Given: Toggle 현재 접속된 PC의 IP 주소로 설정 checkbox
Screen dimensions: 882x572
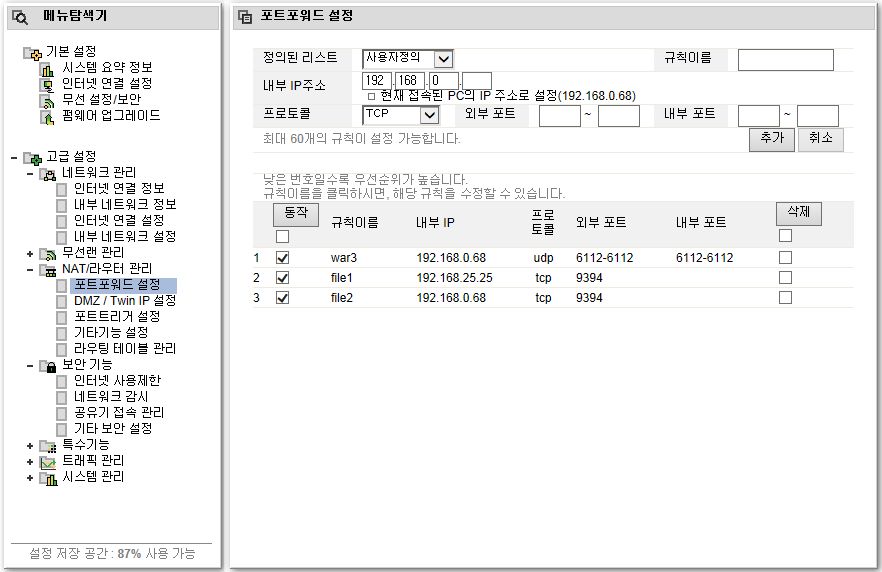Looking at the screenshot, I should tap(371, 96).
